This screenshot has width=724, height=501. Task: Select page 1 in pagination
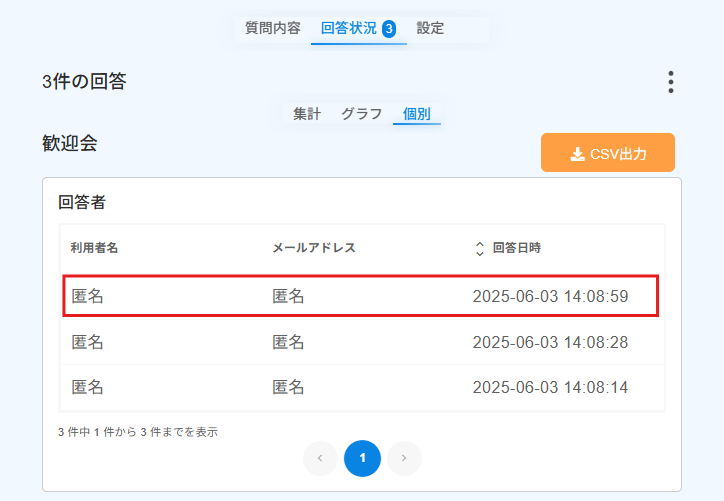click(362, 458)
